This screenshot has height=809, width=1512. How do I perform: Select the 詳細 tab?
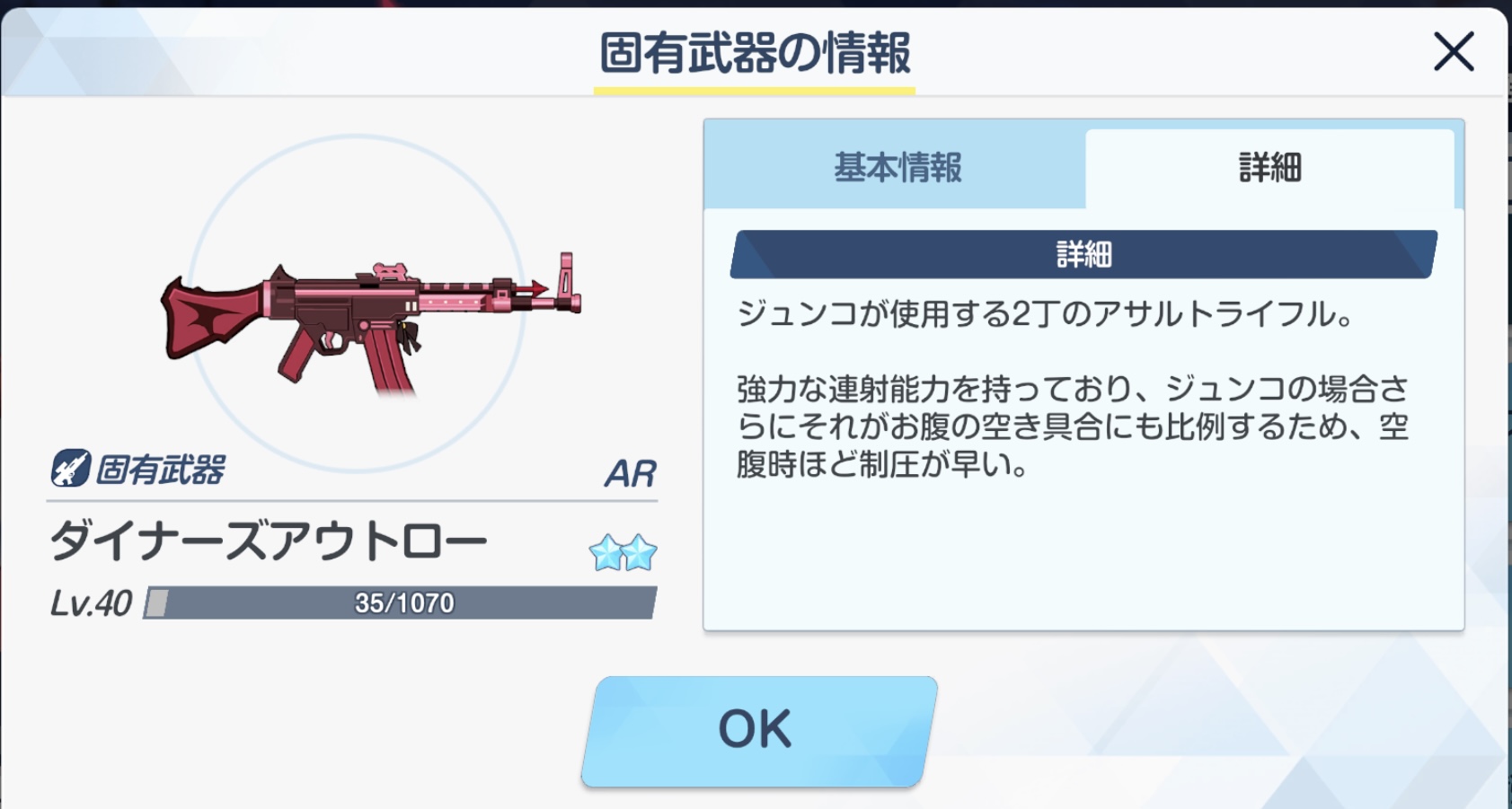coord(1269,168)
